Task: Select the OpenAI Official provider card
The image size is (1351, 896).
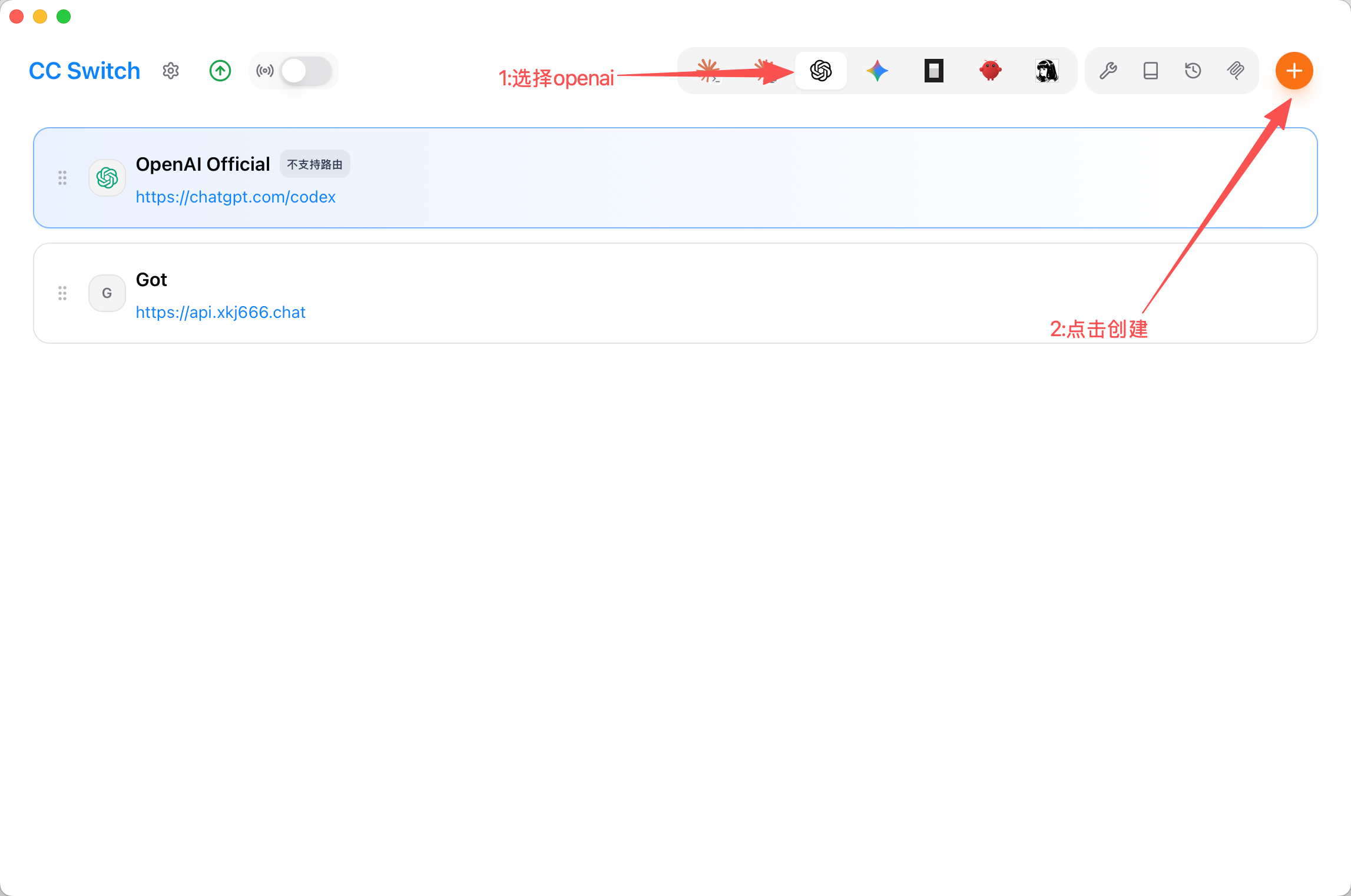Action: point(675,178)
